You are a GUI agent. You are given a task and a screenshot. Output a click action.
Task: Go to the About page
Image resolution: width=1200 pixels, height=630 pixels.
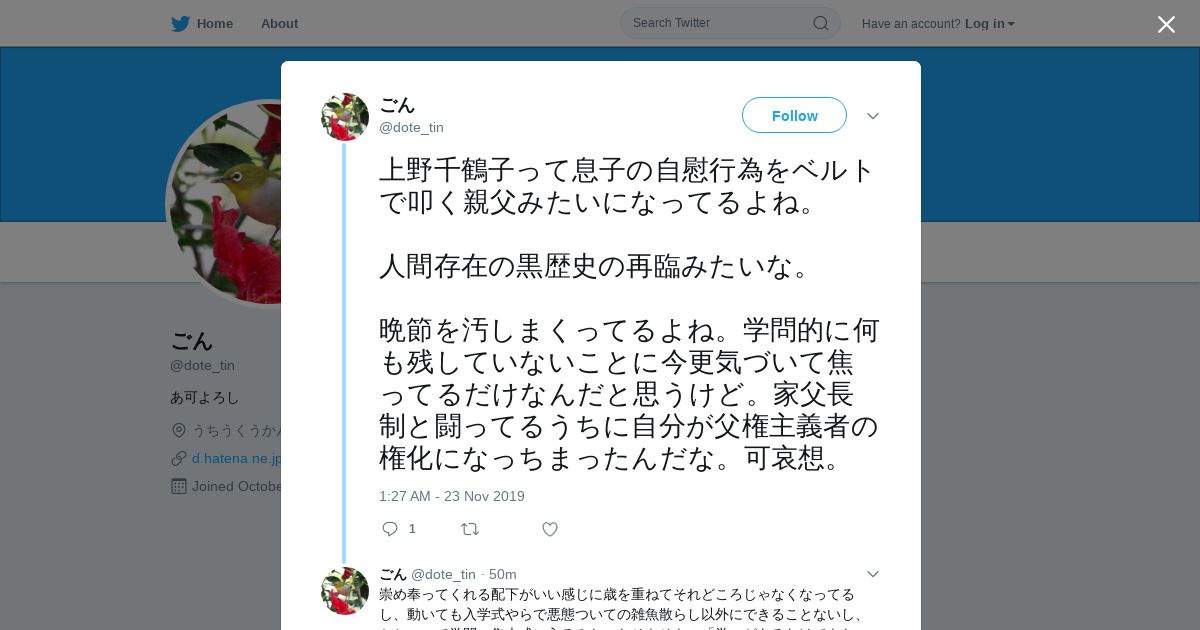(x=279, y=24)
